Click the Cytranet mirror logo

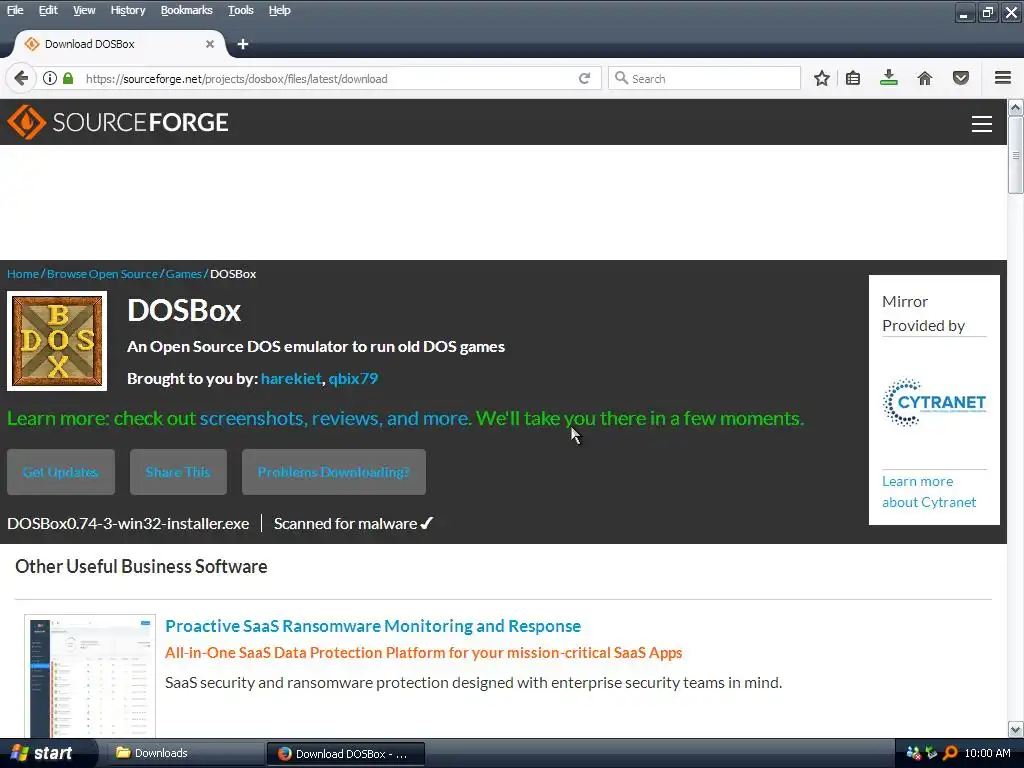click(934, 402)
